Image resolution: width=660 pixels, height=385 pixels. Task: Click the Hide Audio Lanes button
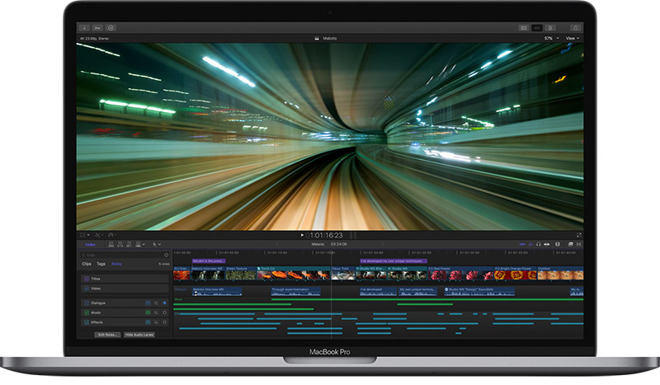[139, 335]
